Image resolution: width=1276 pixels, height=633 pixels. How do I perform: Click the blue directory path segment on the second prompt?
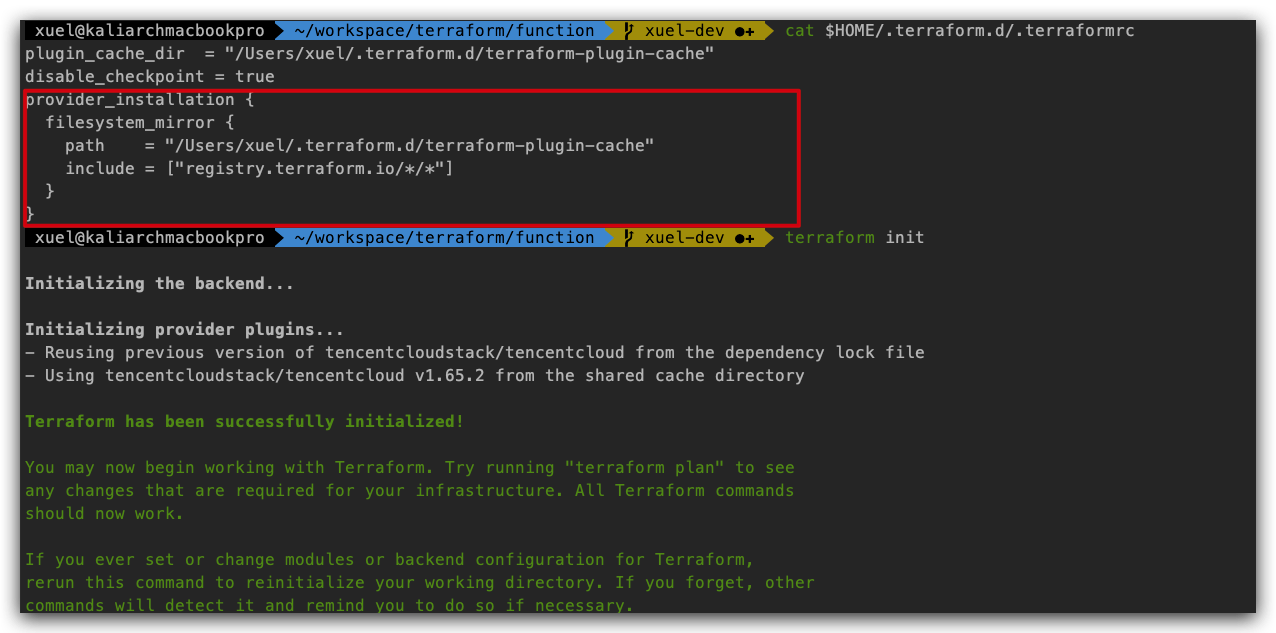point(444,238)
